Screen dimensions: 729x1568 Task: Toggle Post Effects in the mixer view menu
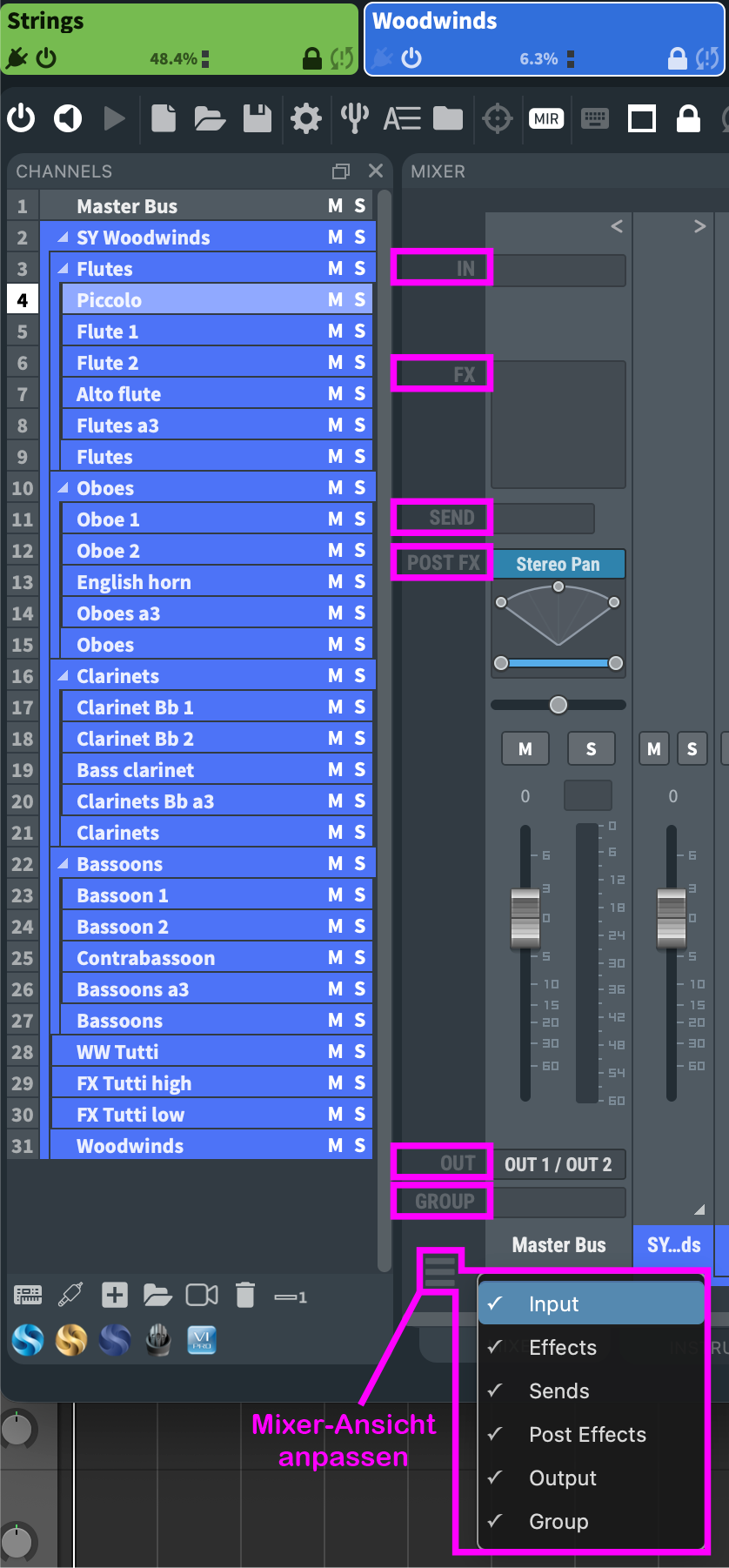587,1435
